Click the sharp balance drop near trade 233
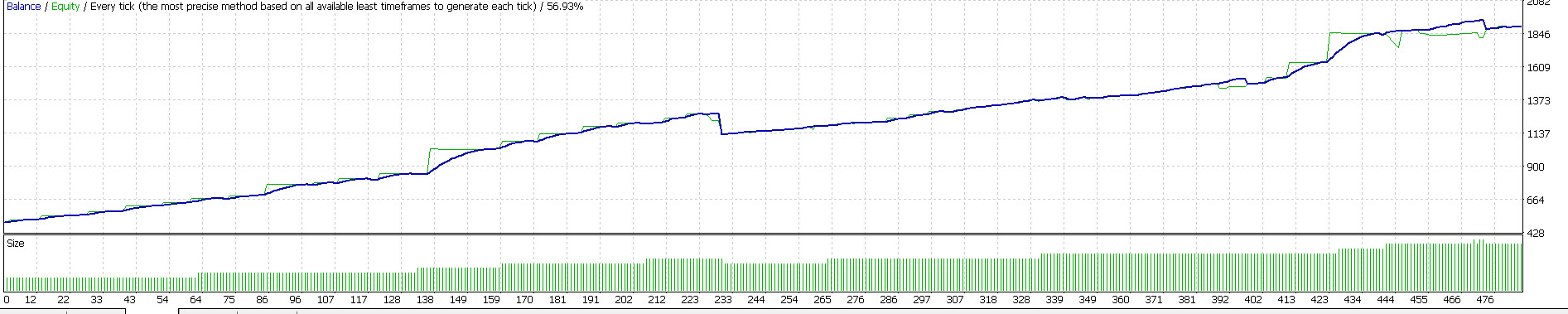 721,123
